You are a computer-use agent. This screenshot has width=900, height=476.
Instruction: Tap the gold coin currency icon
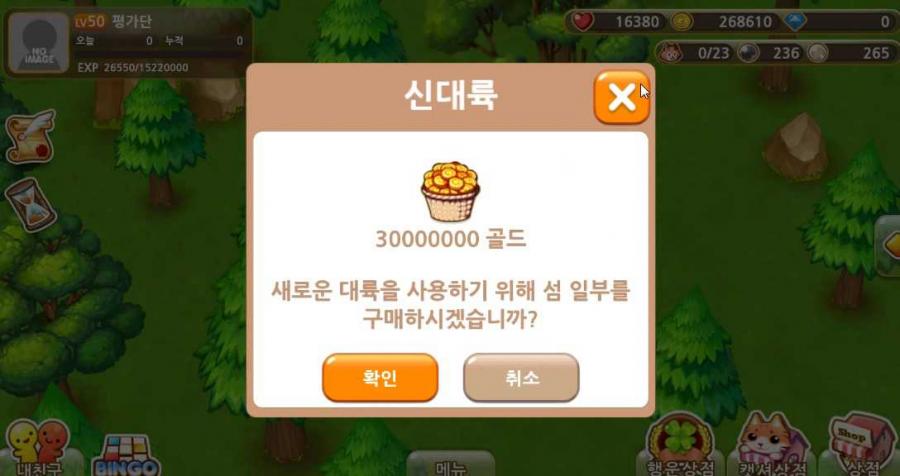(x=682, y=22)
